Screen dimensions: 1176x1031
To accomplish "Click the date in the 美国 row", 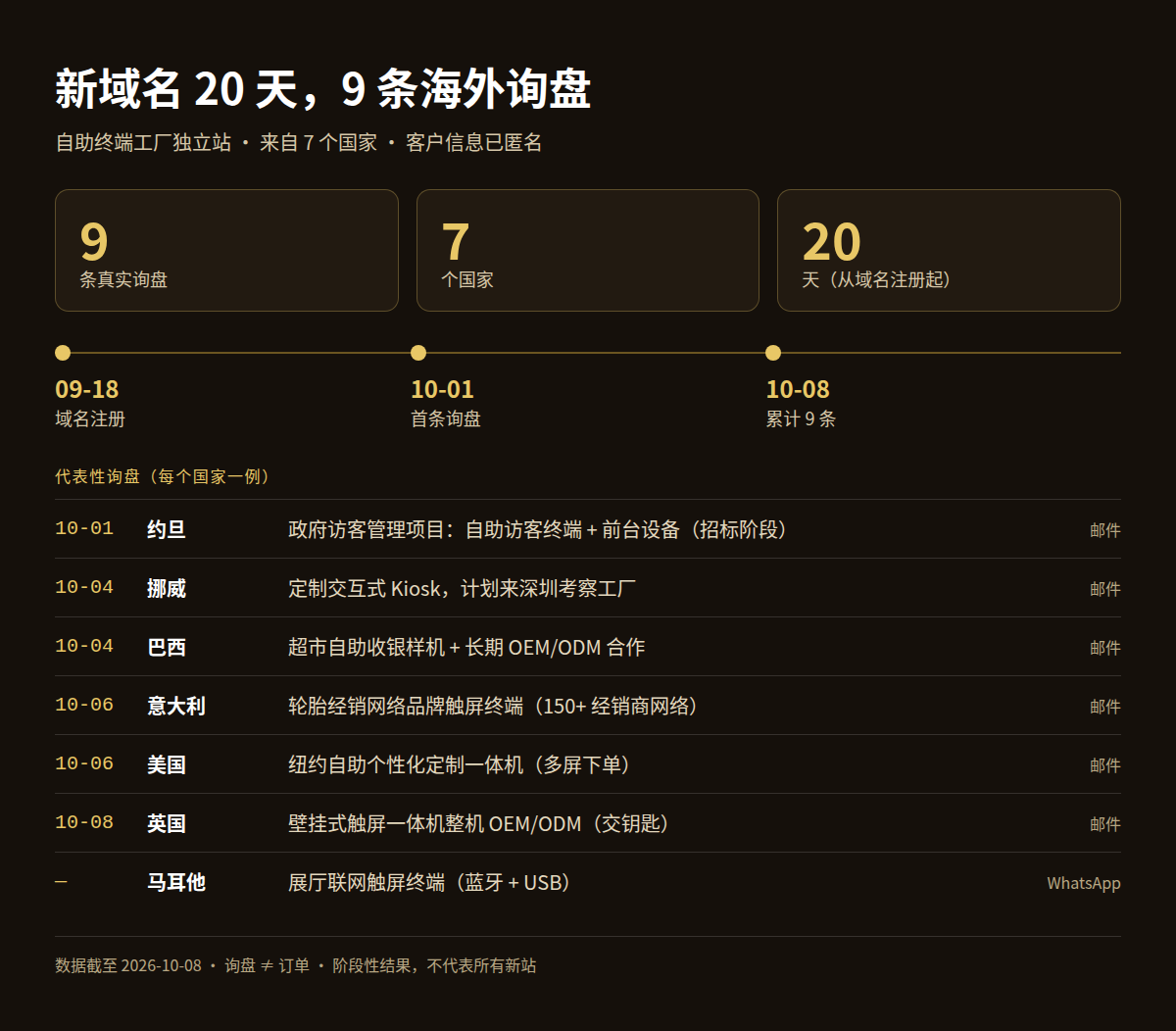I will click(84, 763).
